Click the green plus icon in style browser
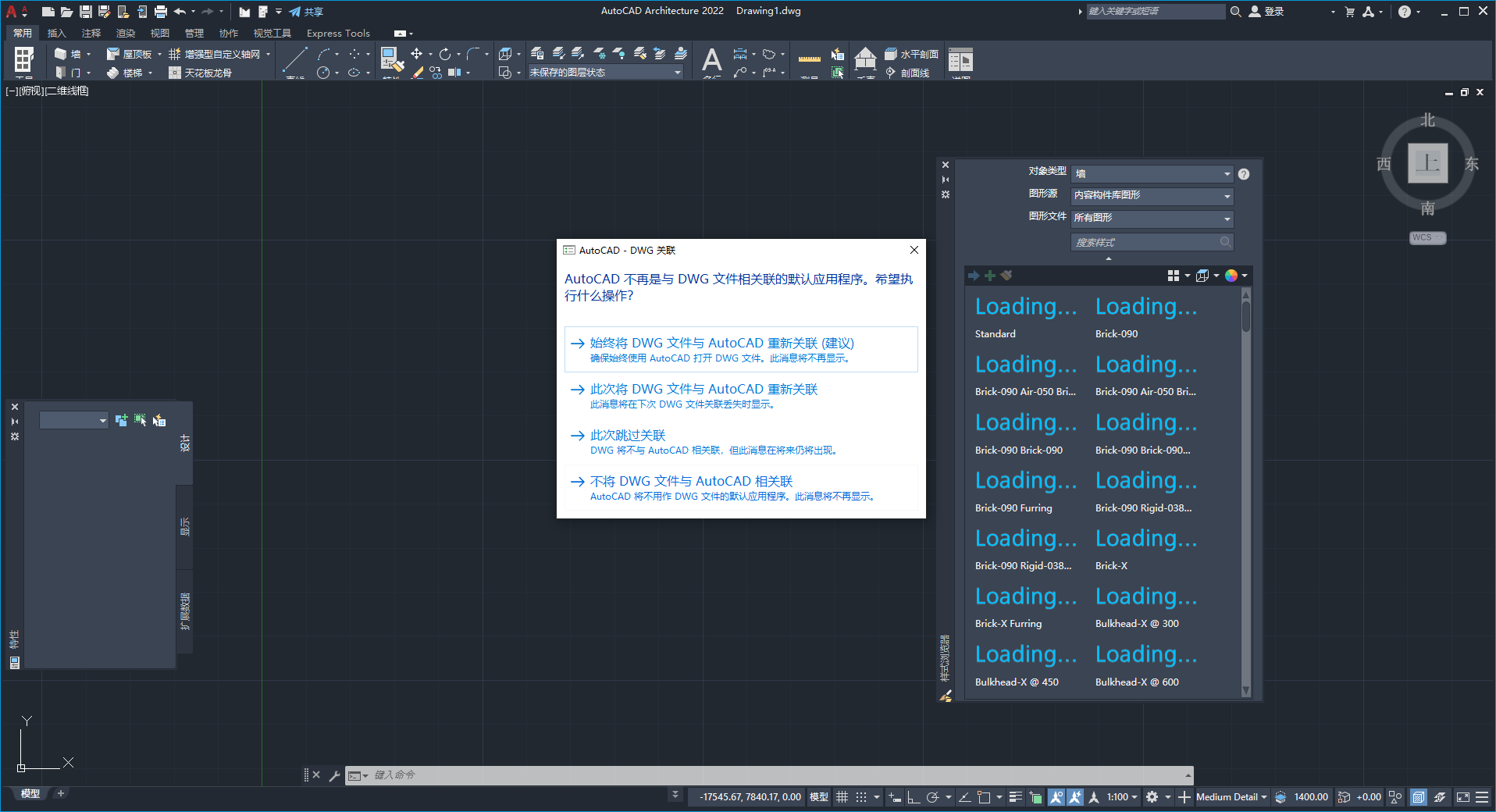This screenshot has width=1496, height=812. click(x=990, y=275)
